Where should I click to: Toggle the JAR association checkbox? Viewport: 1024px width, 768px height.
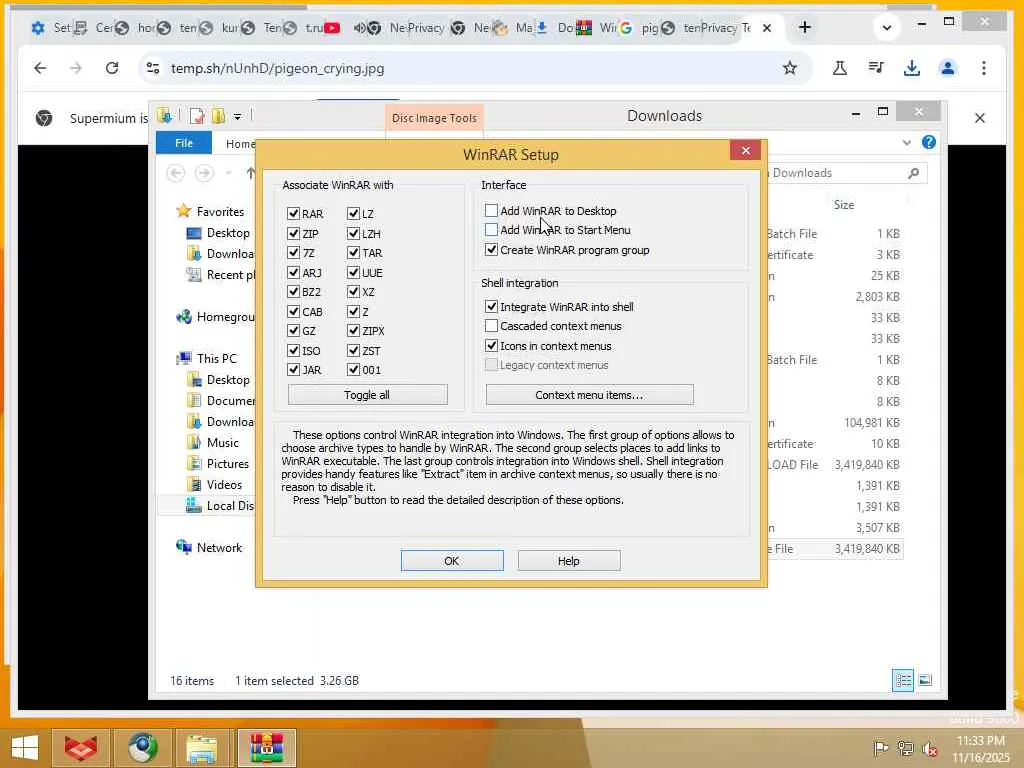[293, 370]
